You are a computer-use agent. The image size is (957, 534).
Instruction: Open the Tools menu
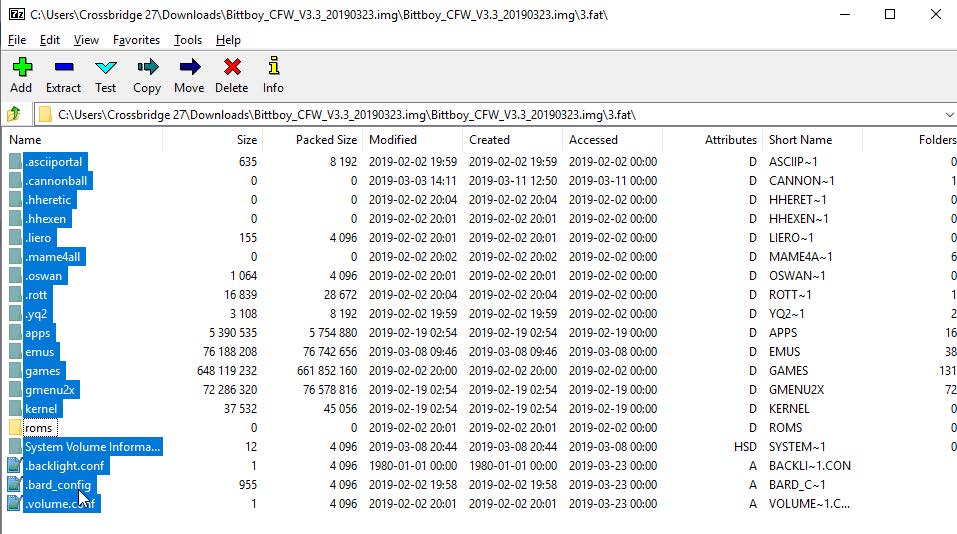[x=187, y=40]
